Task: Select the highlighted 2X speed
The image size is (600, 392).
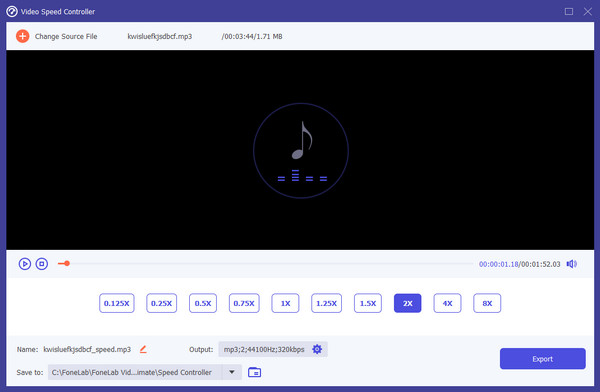Action: [x=408, y=303]
